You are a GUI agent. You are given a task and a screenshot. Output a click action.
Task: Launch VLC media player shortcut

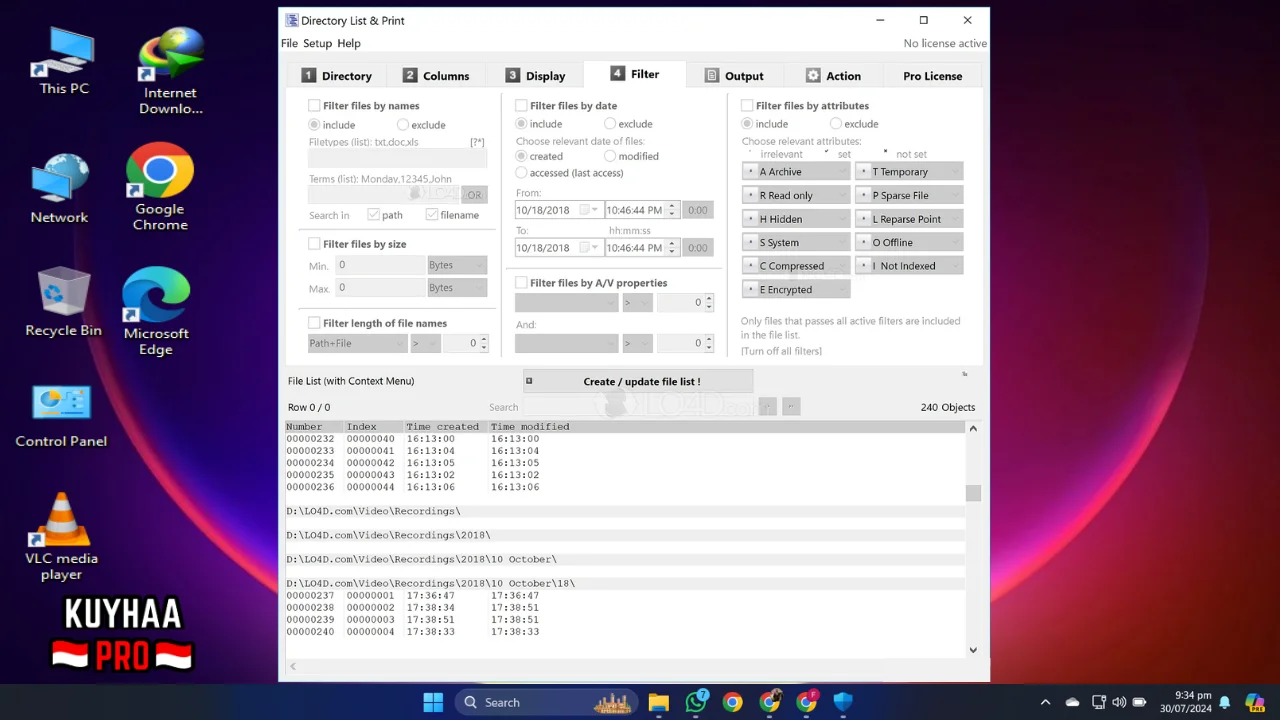tap(62, 537)
